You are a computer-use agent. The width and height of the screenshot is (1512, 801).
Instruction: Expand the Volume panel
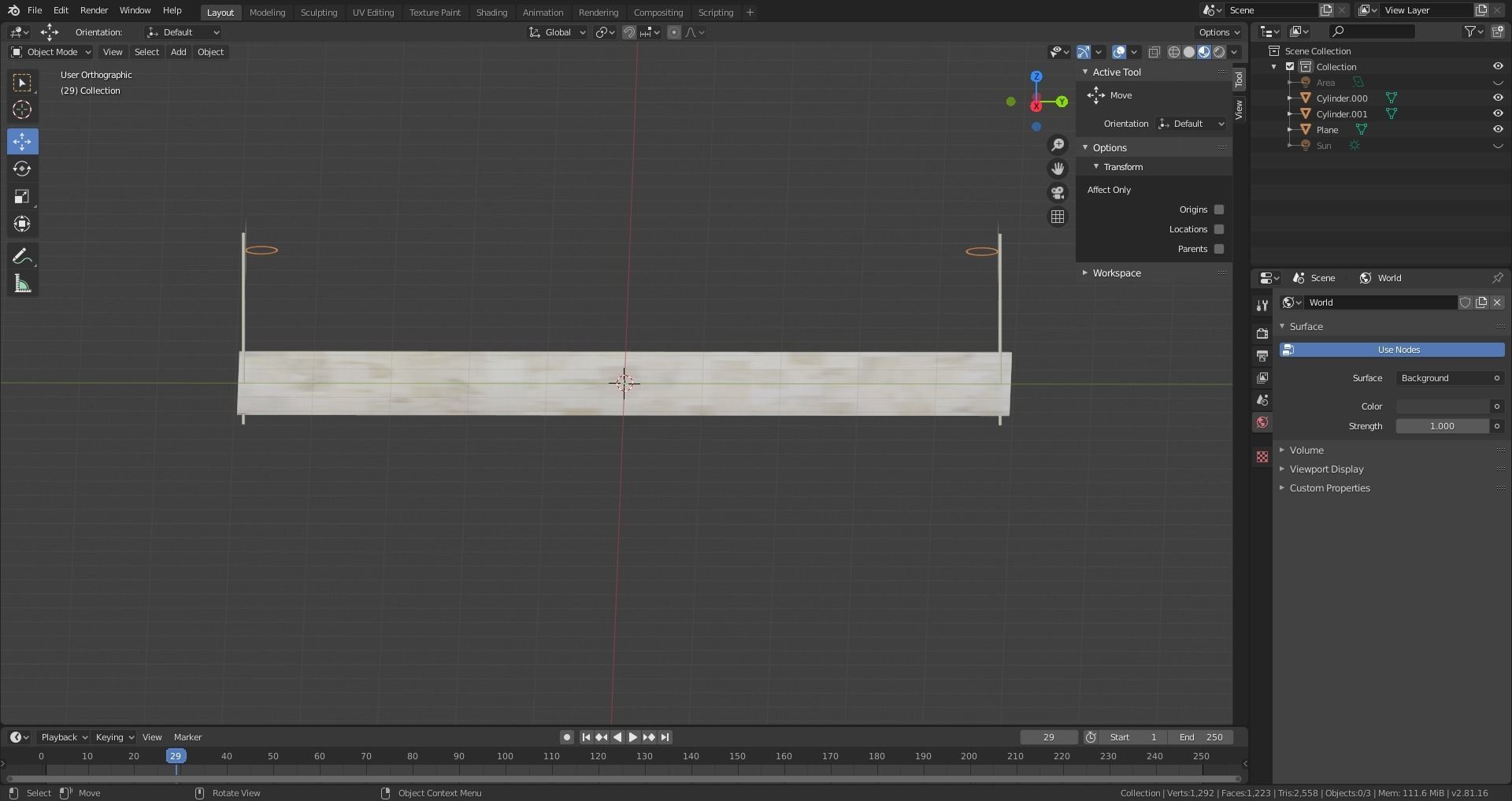[x=1306, y=451]
